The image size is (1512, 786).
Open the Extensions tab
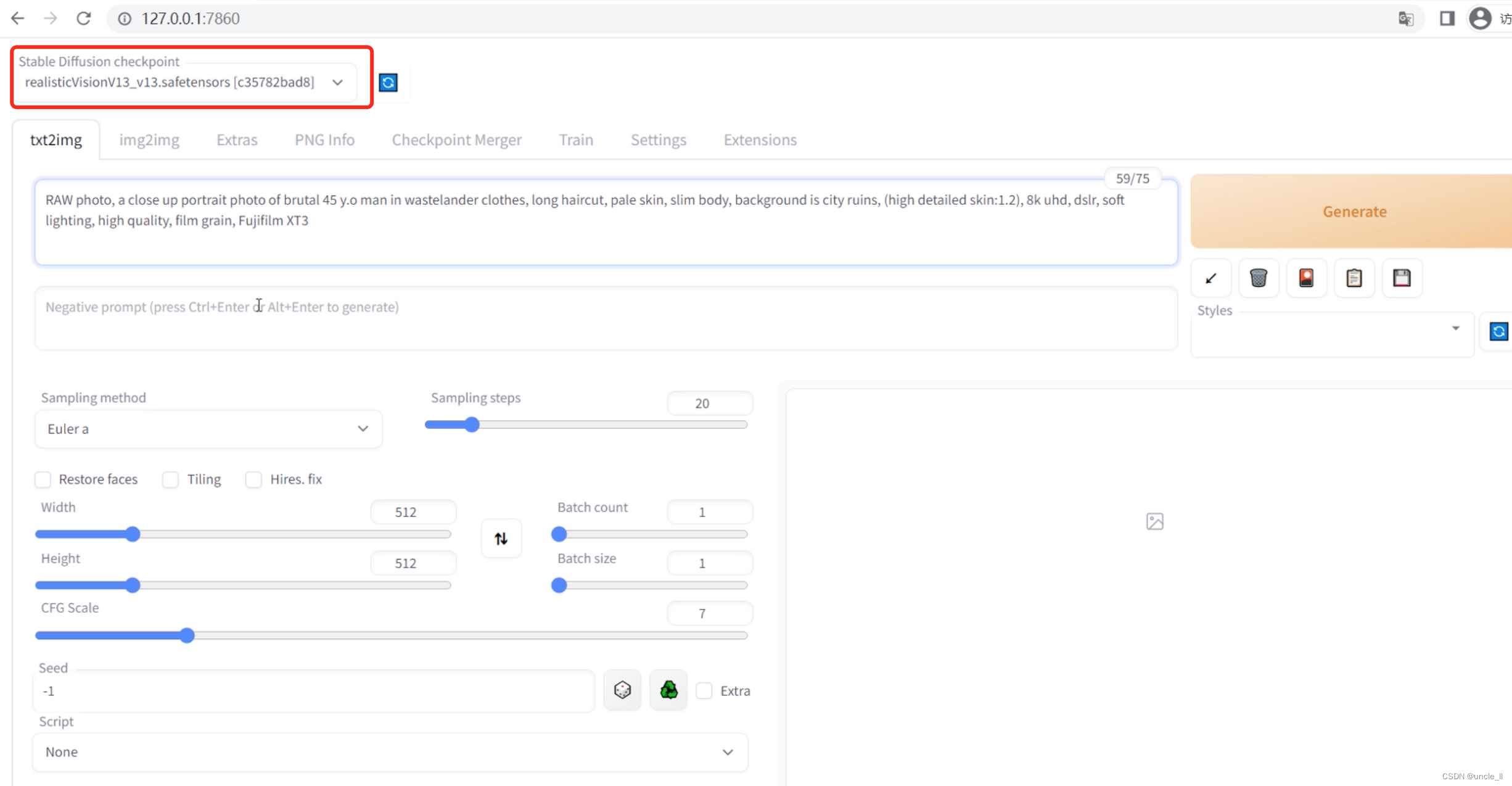(760, 140)
